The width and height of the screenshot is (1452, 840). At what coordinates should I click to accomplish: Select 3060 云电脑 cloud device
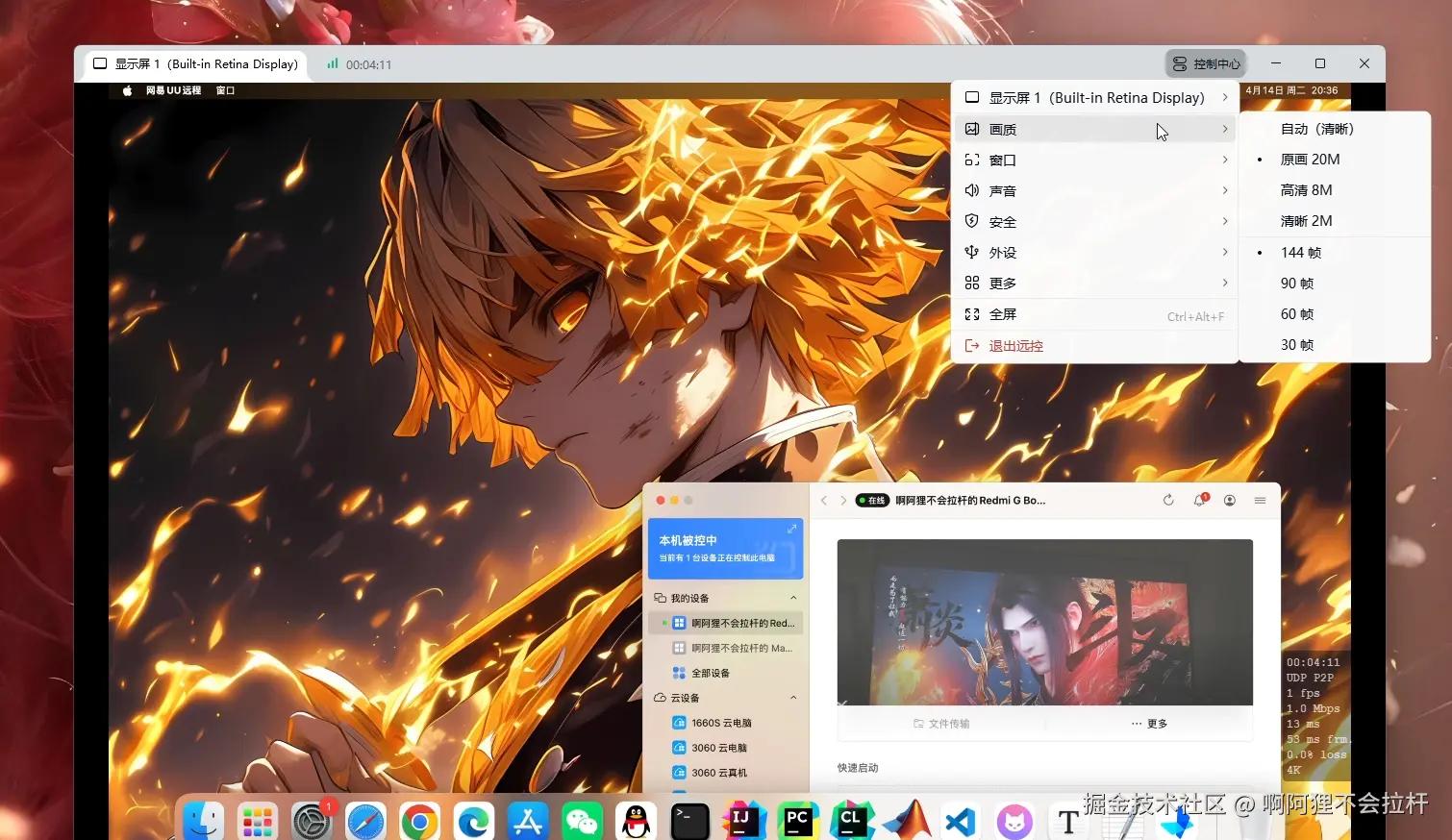(x=727, y=748)
